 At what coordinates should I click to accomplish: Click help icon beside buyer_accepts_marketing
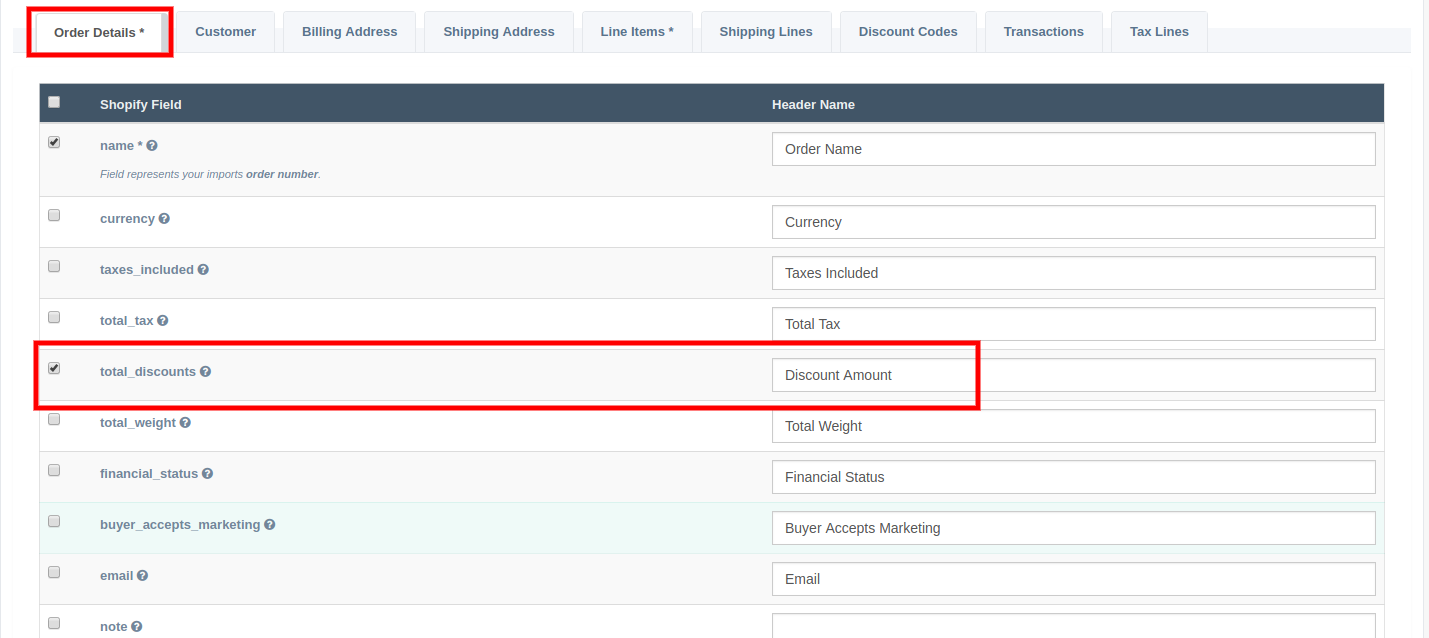coord(270,525)
